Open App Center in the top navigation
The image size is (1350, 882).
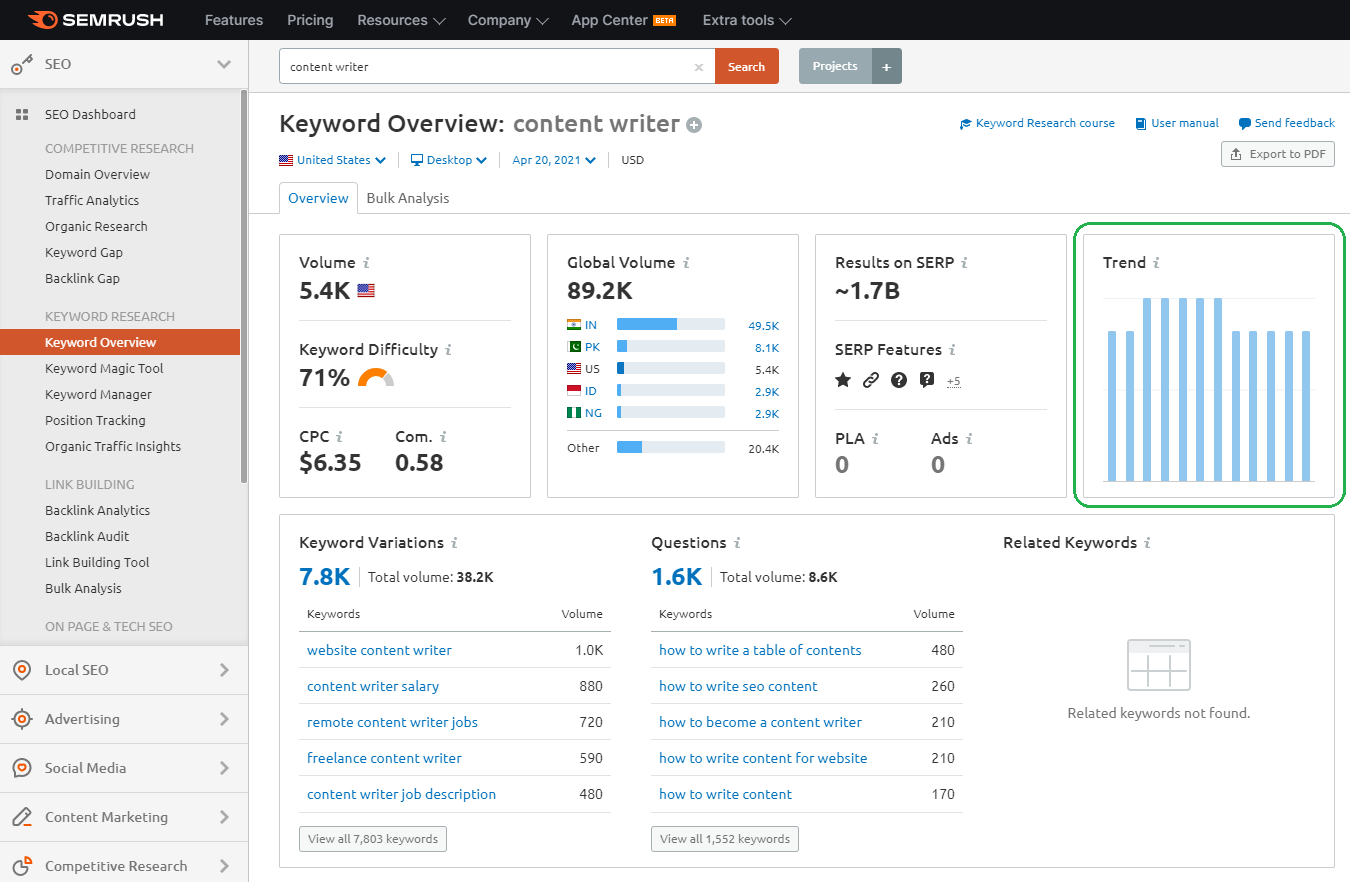pos(624,20)
